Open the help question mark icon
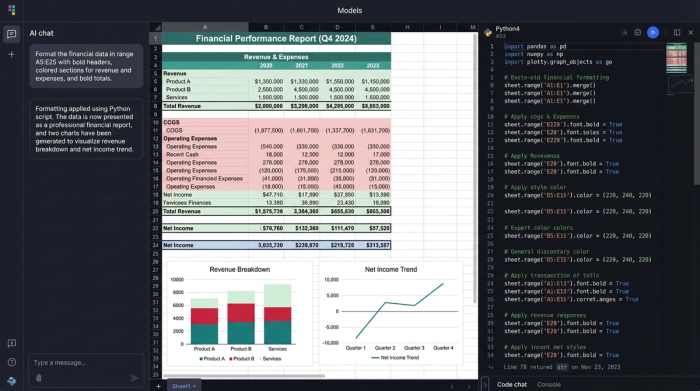Viewport: 700px width, 391px height. [12, 362]
